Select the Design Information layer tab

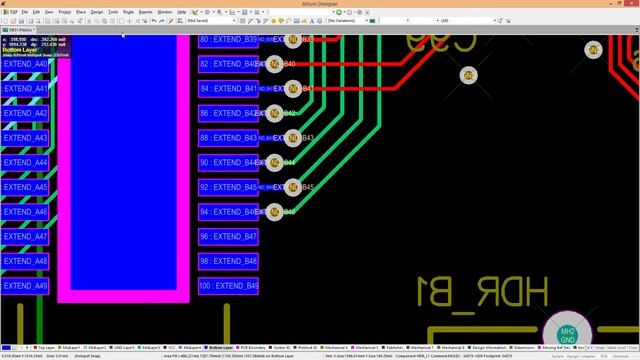click(487, 348)
